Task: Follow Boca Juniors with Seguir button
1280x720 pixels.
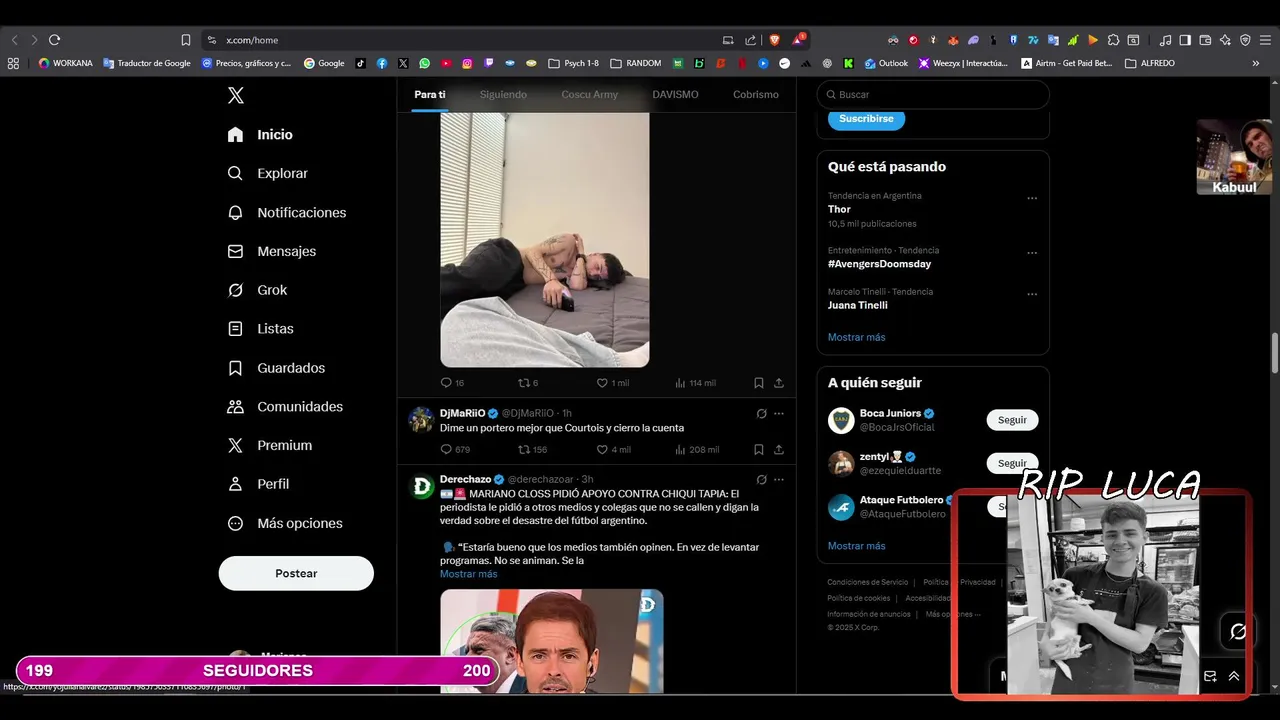Action: [1012, 420]
